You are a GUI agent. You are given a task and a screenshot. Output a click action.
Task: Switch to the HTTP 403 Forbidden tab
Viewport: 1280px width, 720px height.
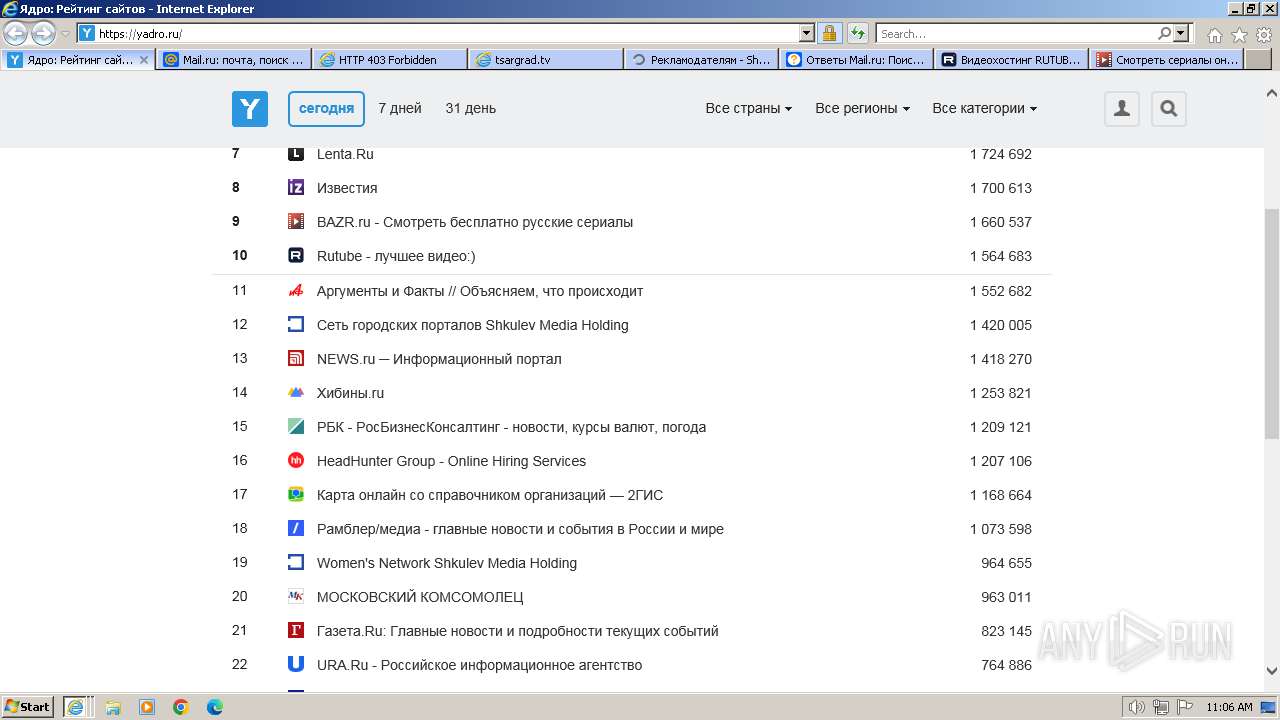click(390, 60)
